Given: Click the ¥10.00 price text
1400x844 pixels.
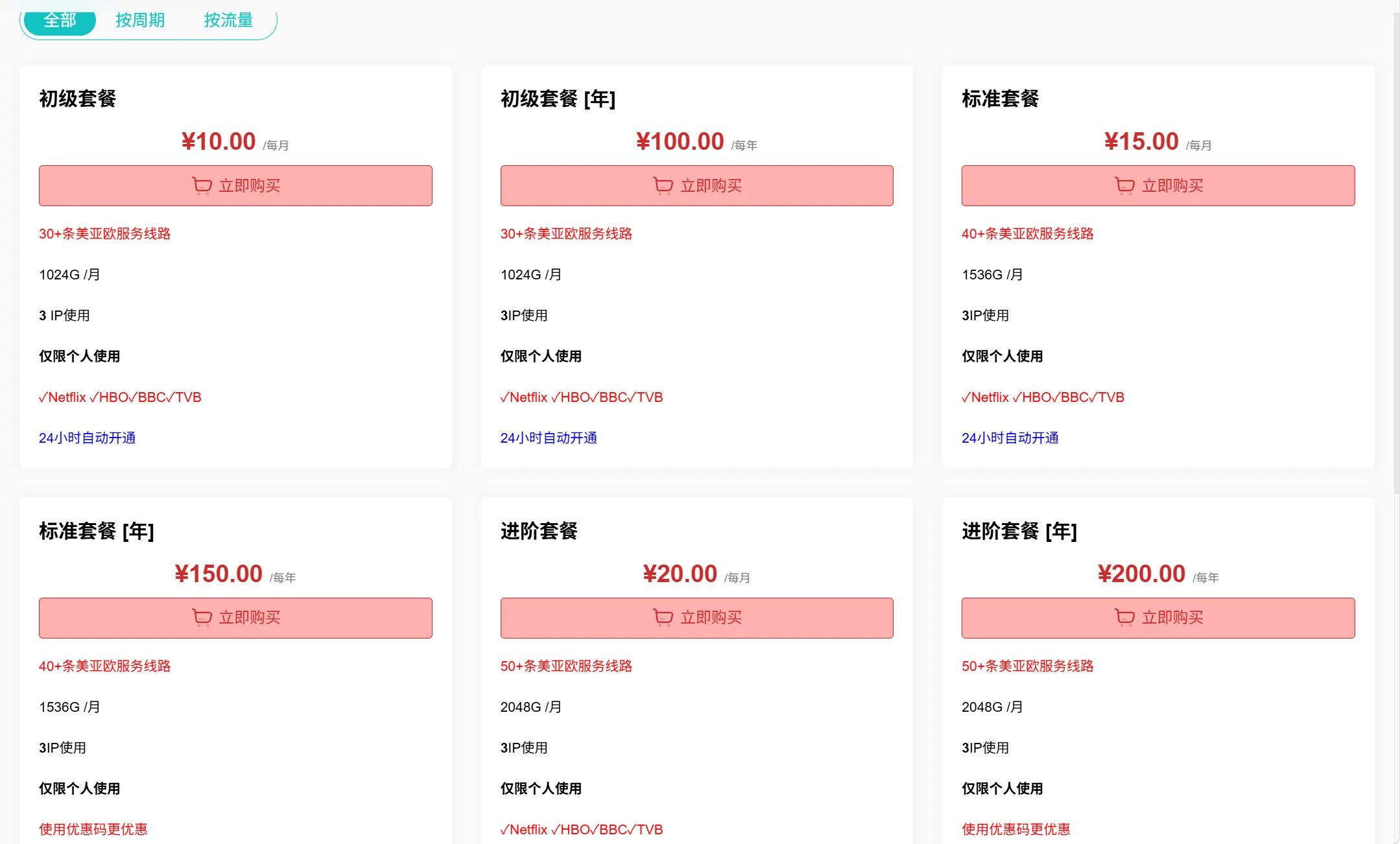Looking at the screenshot, I should pyautogui.click(x=219, y=141).
